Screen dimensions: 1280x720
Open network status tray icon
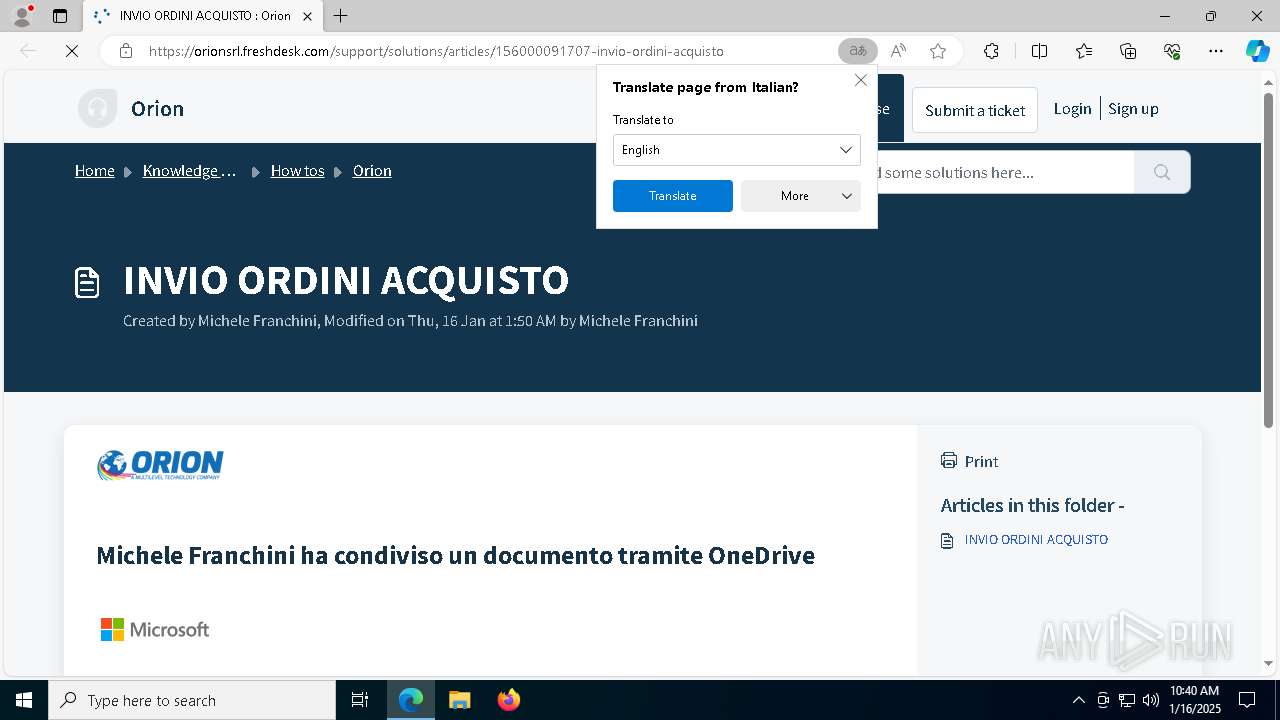(1127, 700)
